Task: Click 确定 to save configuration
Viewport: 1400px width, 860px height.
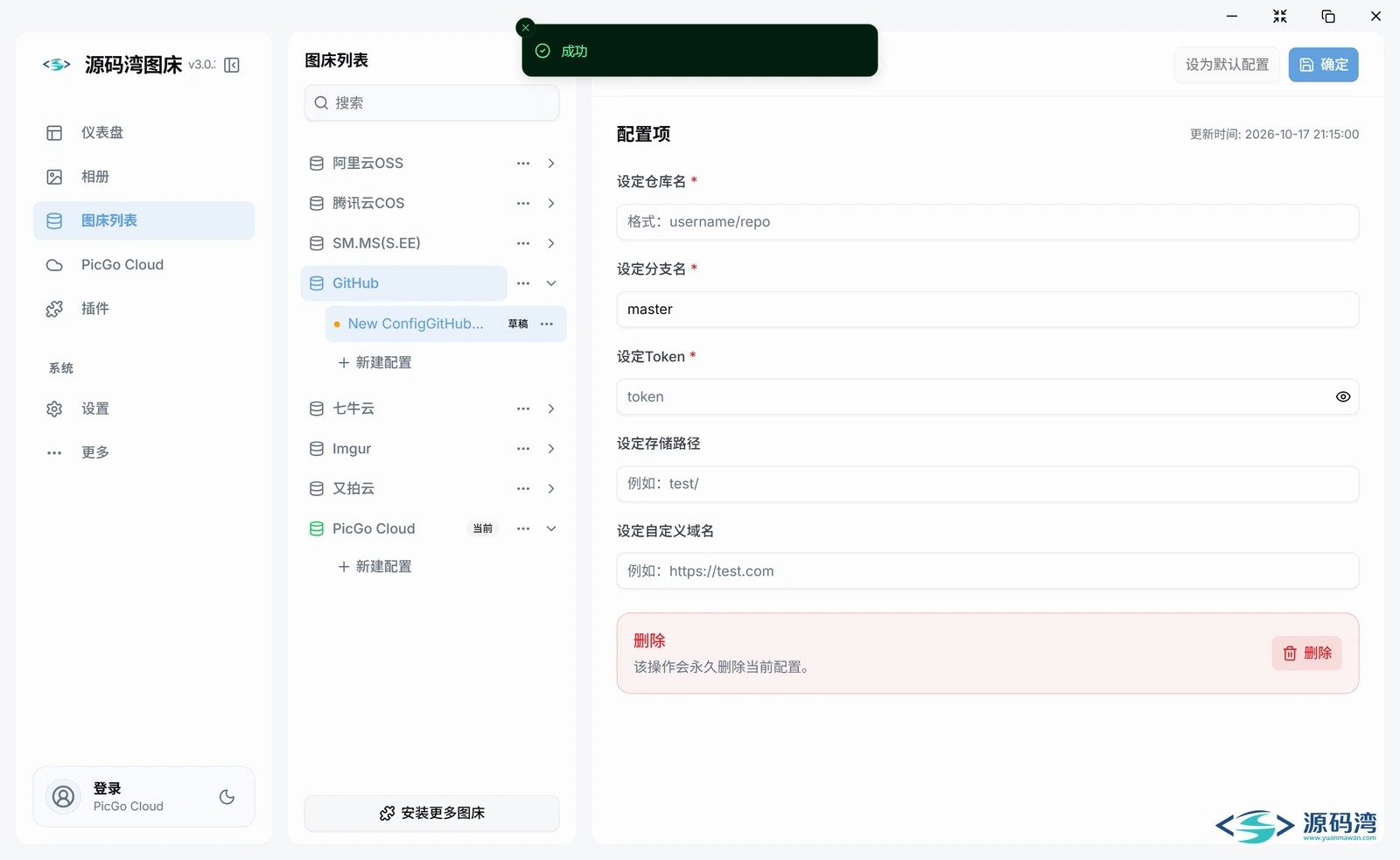Action: coord(1323,65)
